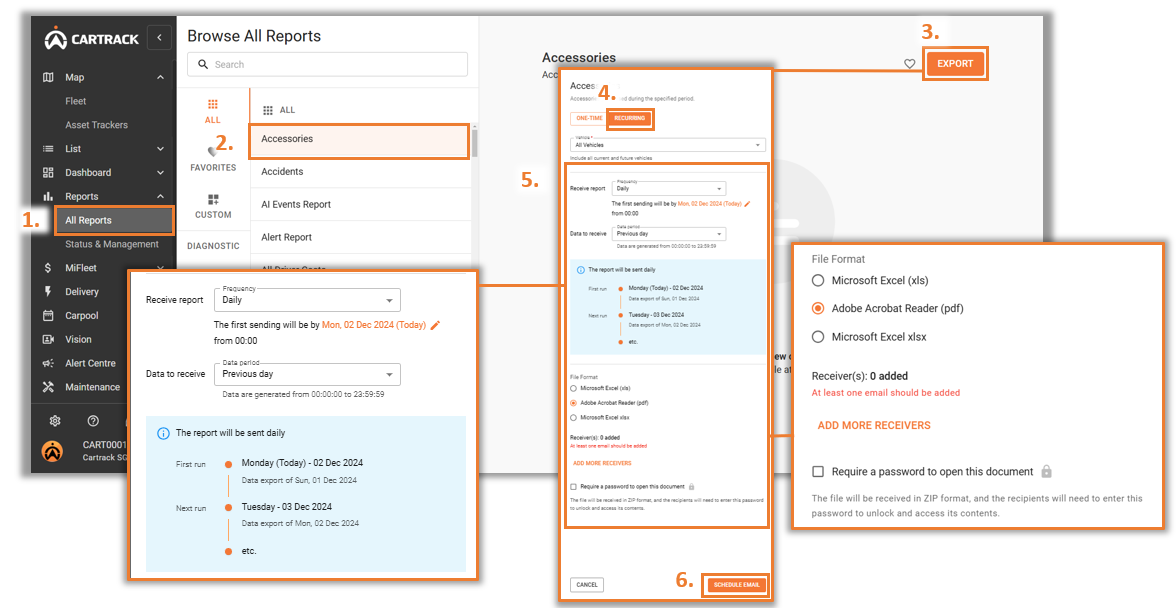Click the EXPORT button
This screenshot has width=1176, height=608.
click(x=955, y=64)
